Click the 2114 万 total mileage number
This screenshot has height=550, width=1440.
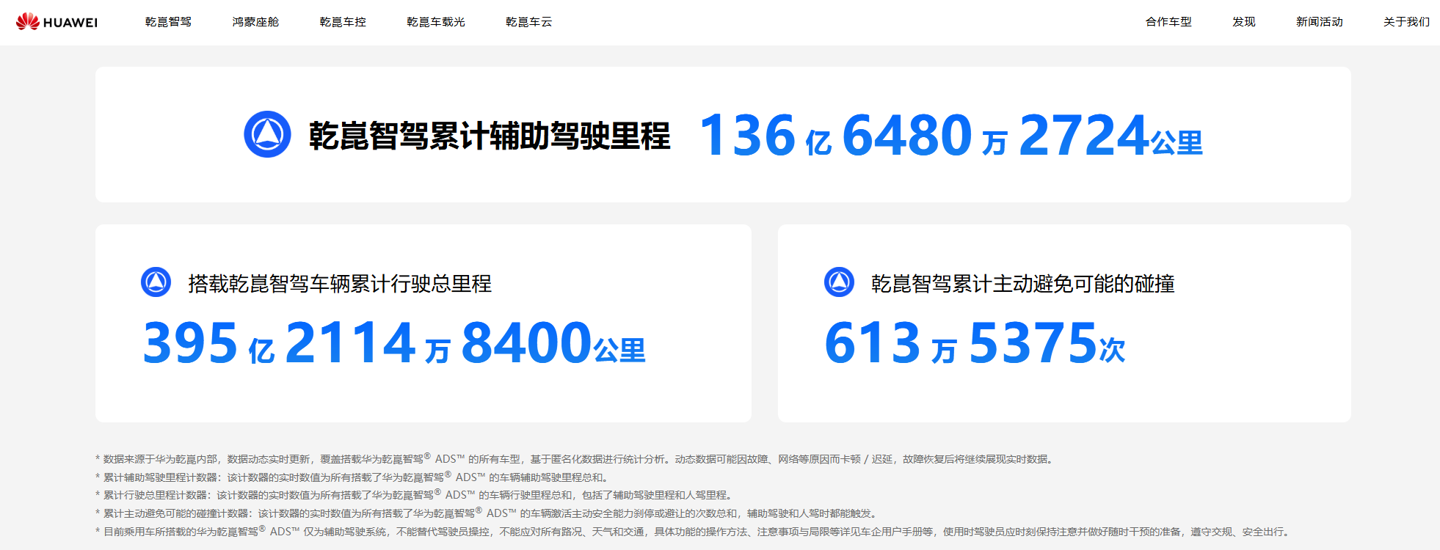[368, 343]
